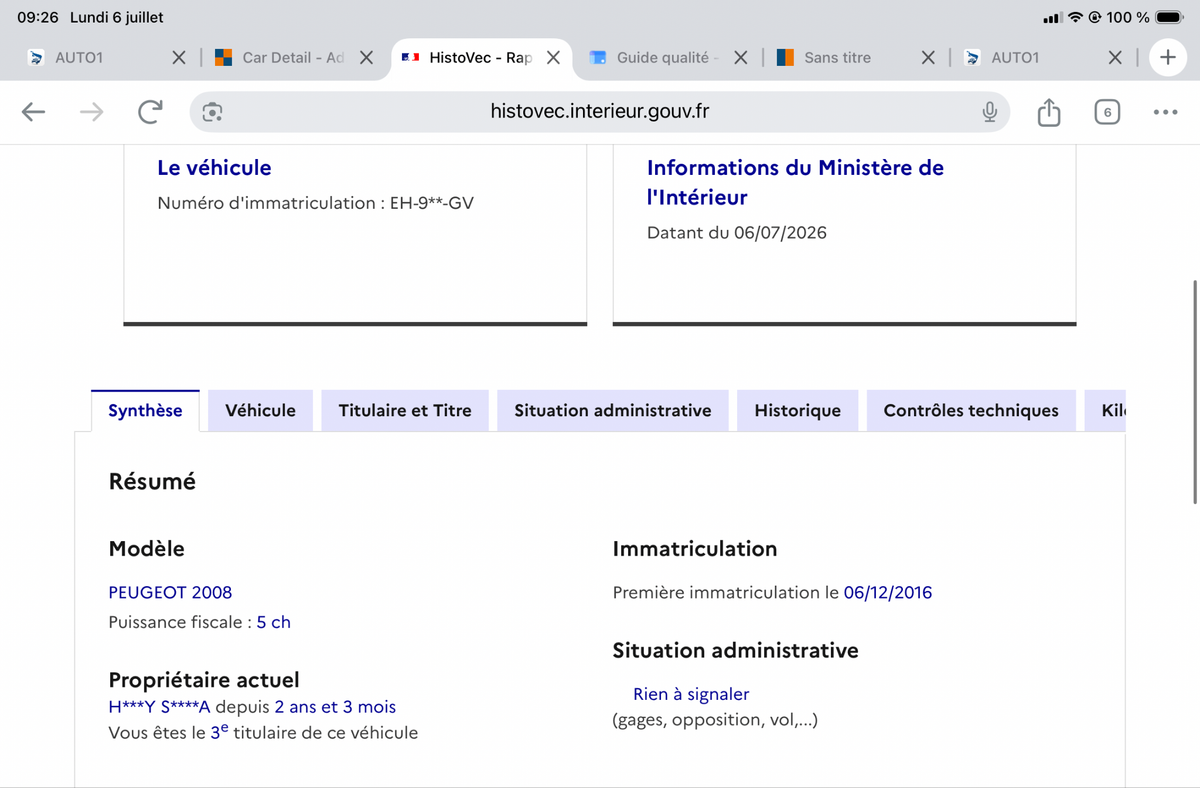
Task: Tap the microphone icon in address bar
Action: pyautogui.click(x=989, y=112)
